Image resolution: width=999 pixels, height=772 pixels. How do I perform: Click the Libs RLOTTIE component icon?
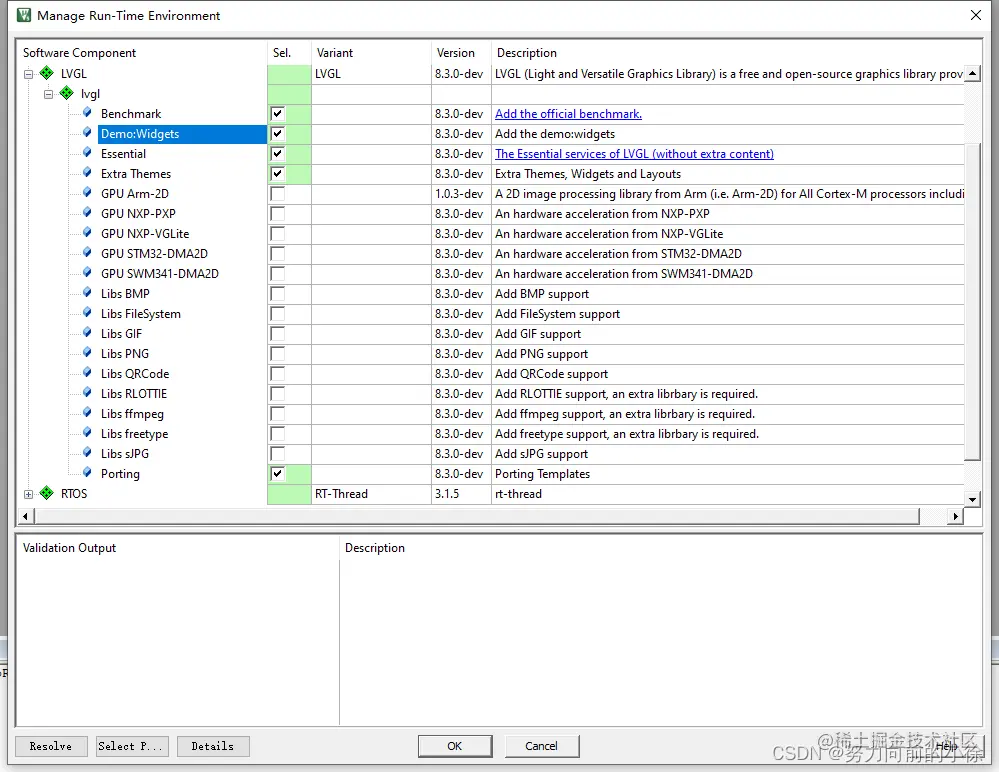tap(87, 393)
